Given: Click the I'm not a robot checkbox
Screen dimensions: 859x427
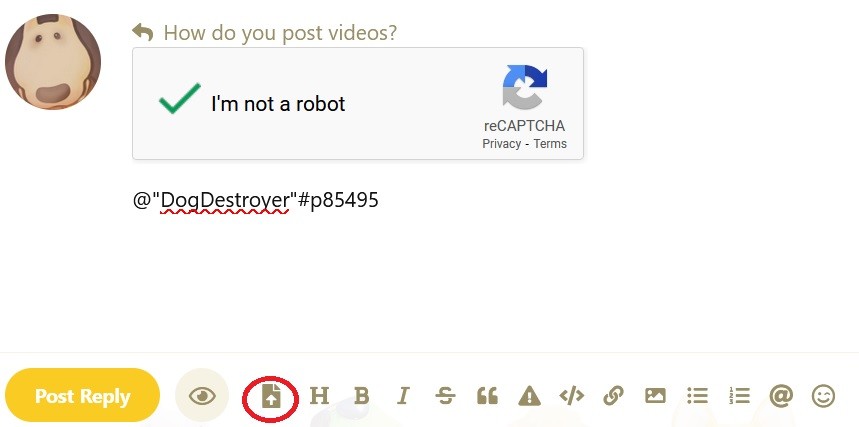Looking at the screenshot, I should coord(179,99).
